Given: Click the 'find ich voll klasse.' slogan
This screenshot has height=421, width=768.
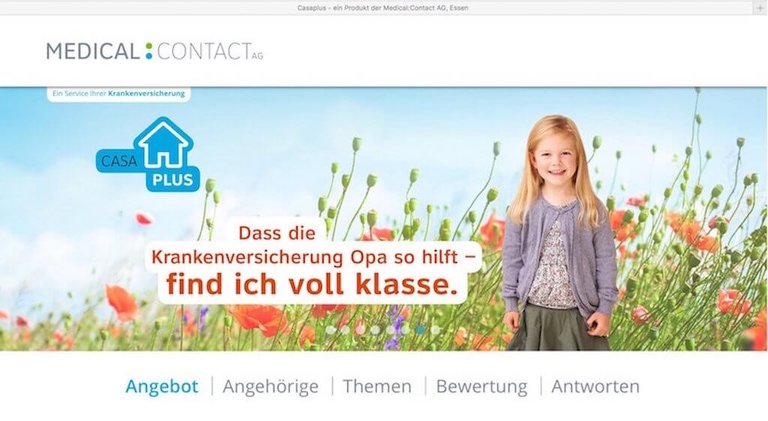Looking at the screenshot, I should 312,283.
